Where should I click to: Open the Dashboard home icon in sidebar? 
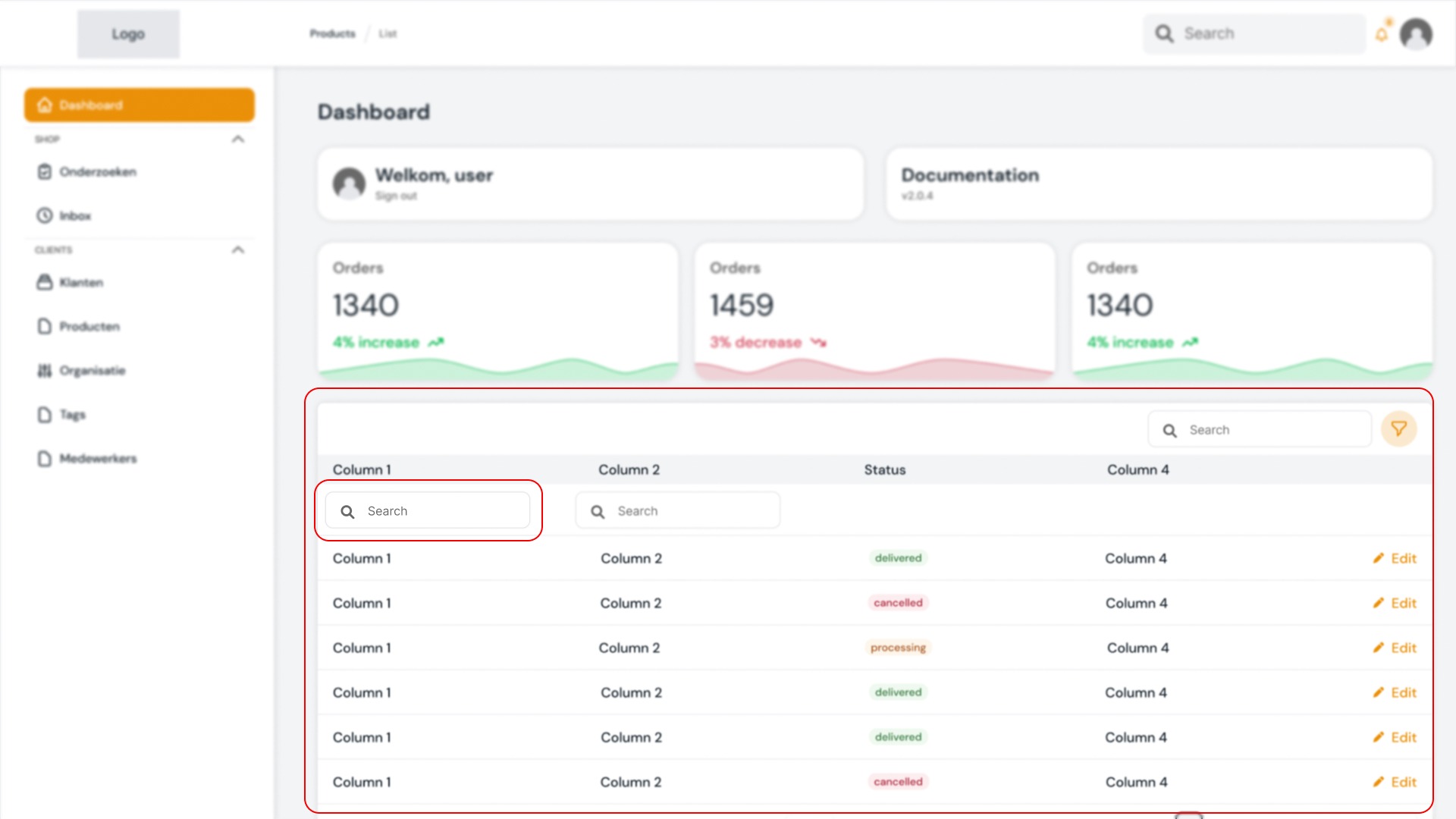coord(45,105)
